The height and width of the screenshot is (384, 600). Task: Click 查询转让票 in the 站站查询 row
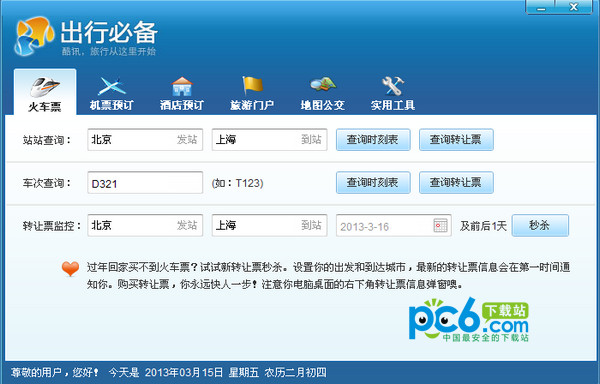click(456, 140)
